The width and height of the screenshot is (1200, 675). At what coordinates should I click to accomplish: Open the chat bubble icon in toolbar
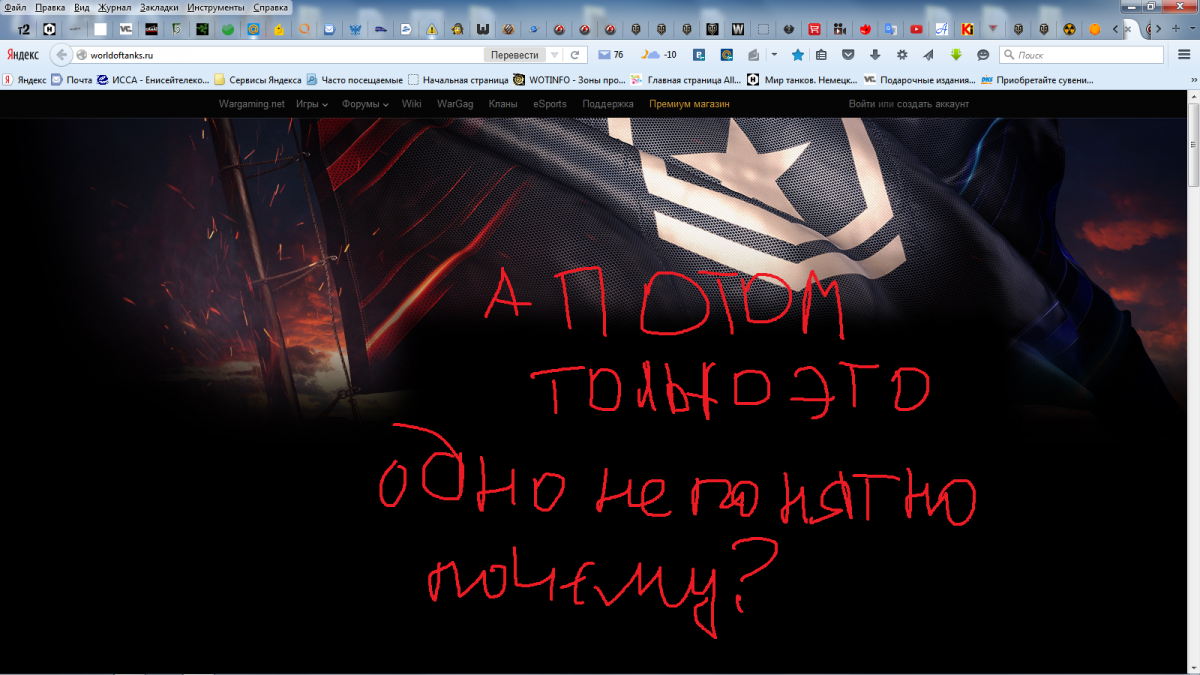click(983, 55)
